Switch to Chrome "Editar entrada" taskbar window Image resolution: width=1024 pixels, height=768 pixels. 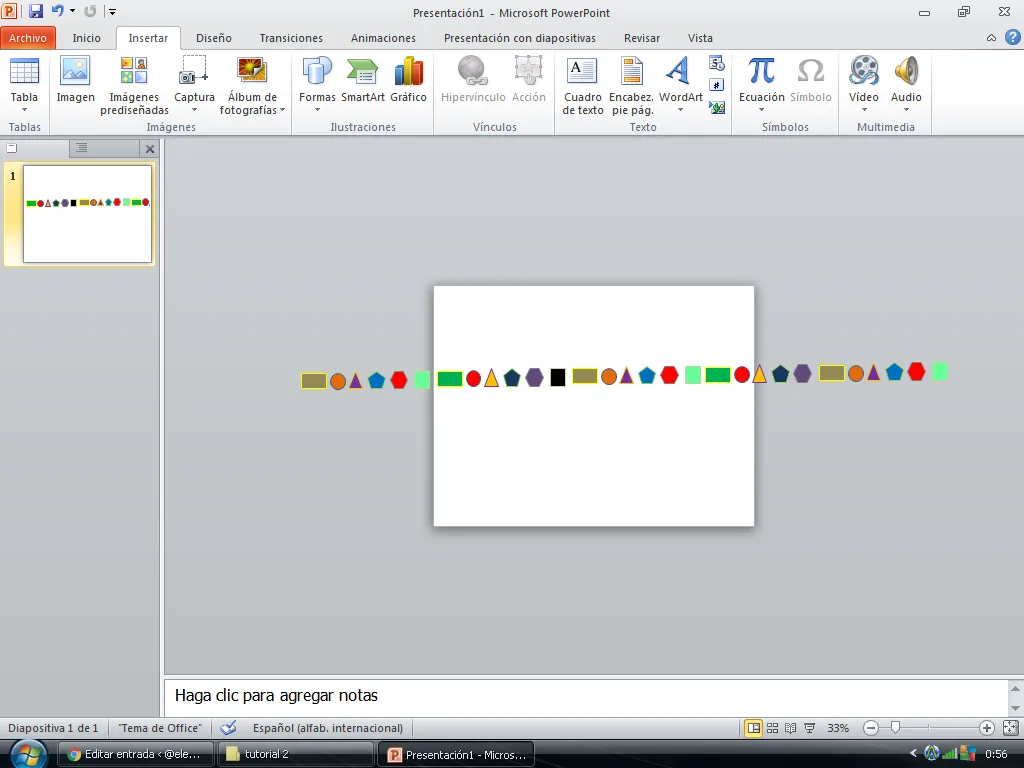[x=135, y=754]
